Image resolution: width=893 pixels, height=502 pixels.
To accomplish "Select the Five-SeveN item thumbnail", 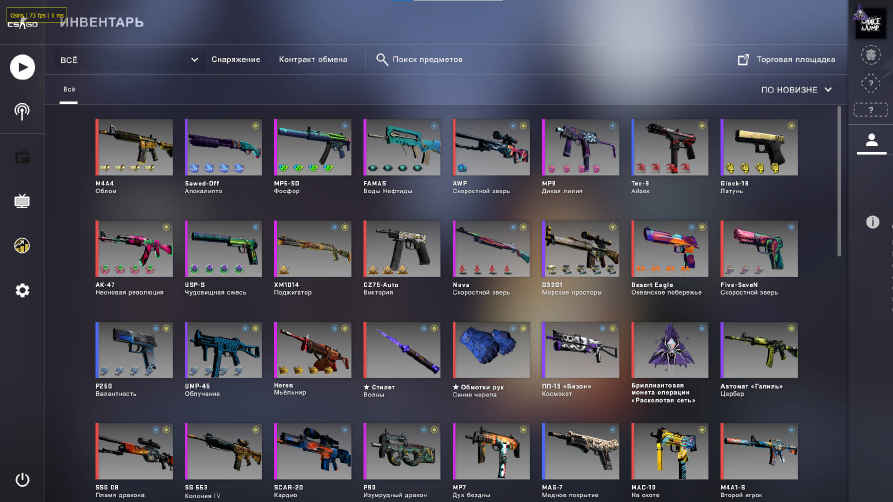I will [759, 248].
